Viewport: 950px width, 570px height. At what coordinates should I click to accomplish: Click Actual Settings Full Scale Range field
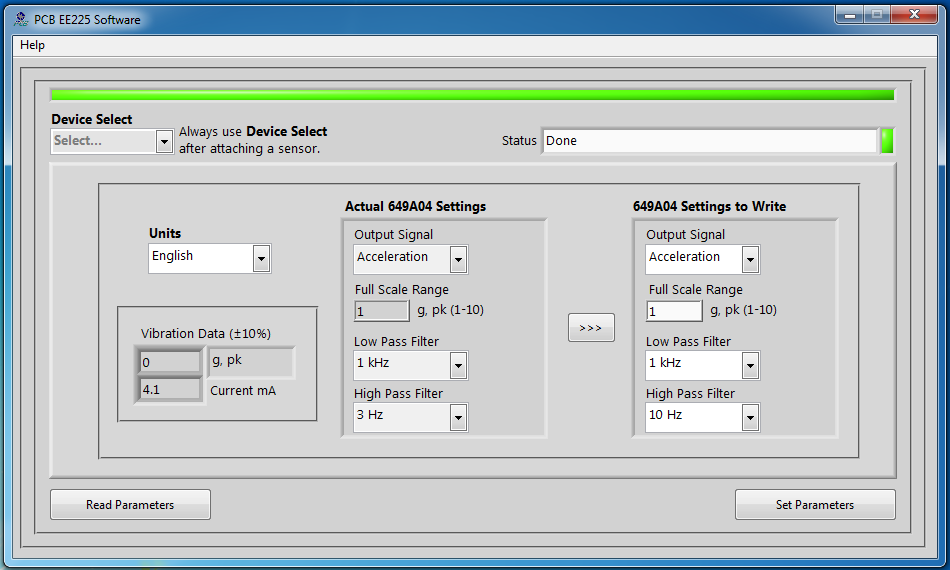(382, 311)
